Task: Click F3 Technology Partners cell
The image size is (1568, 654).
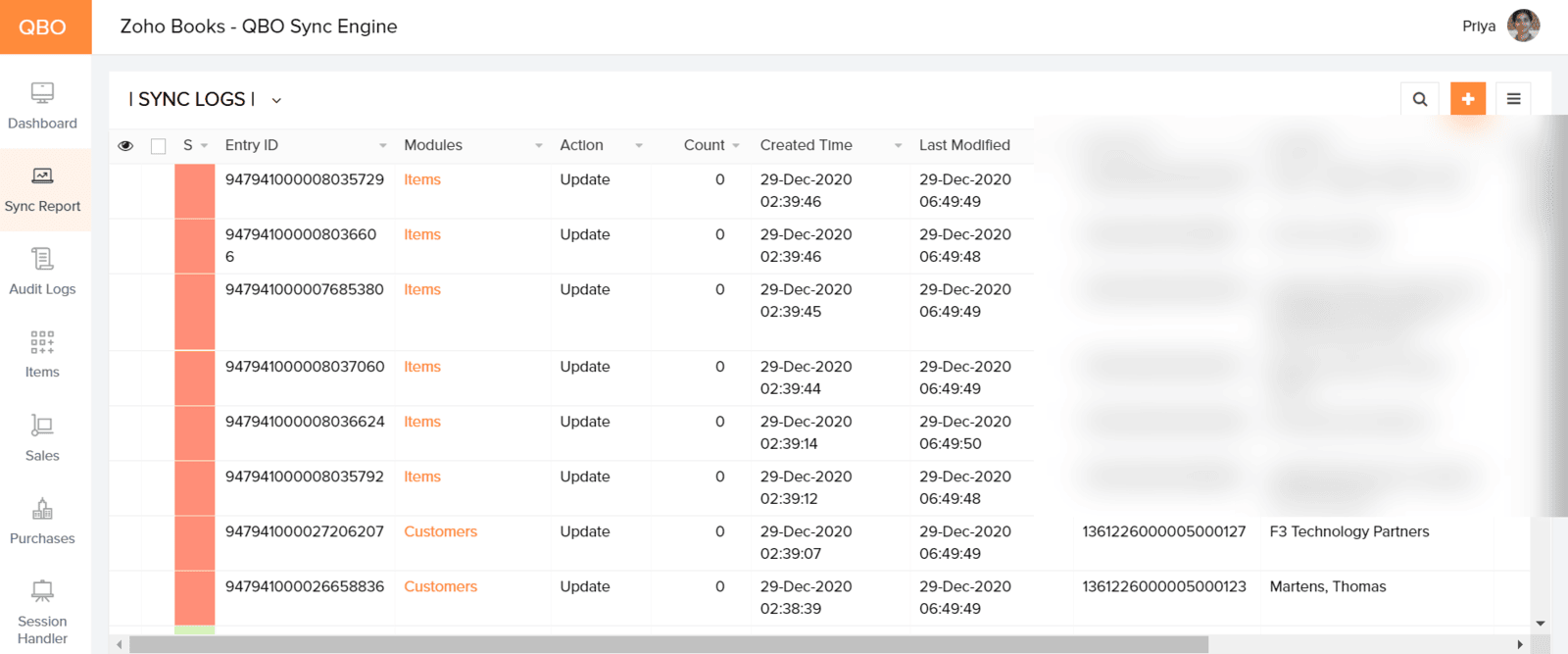Action: 1349,531
